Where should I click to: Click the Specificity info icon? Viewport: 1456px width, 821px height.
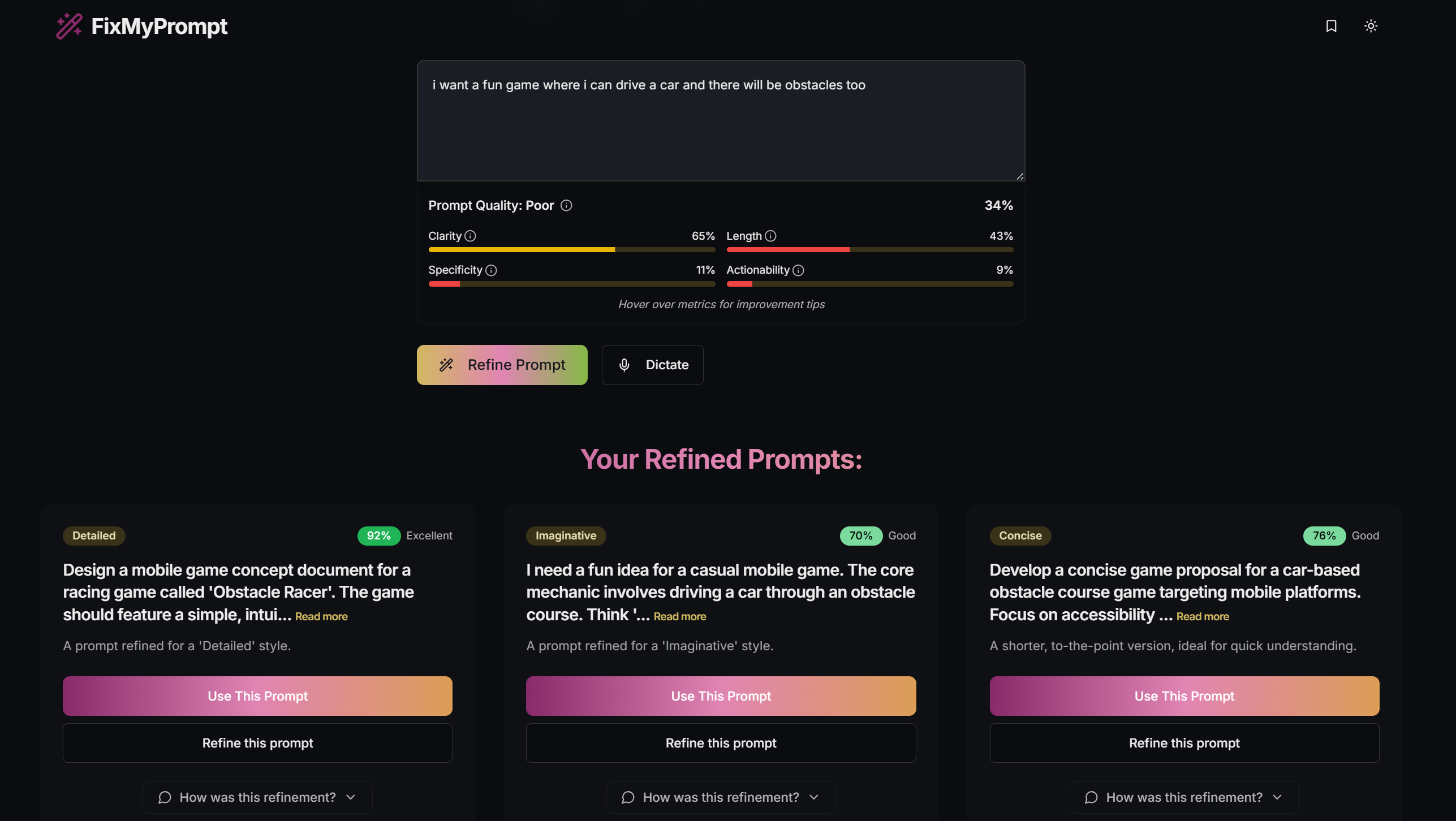pos(491,270)
